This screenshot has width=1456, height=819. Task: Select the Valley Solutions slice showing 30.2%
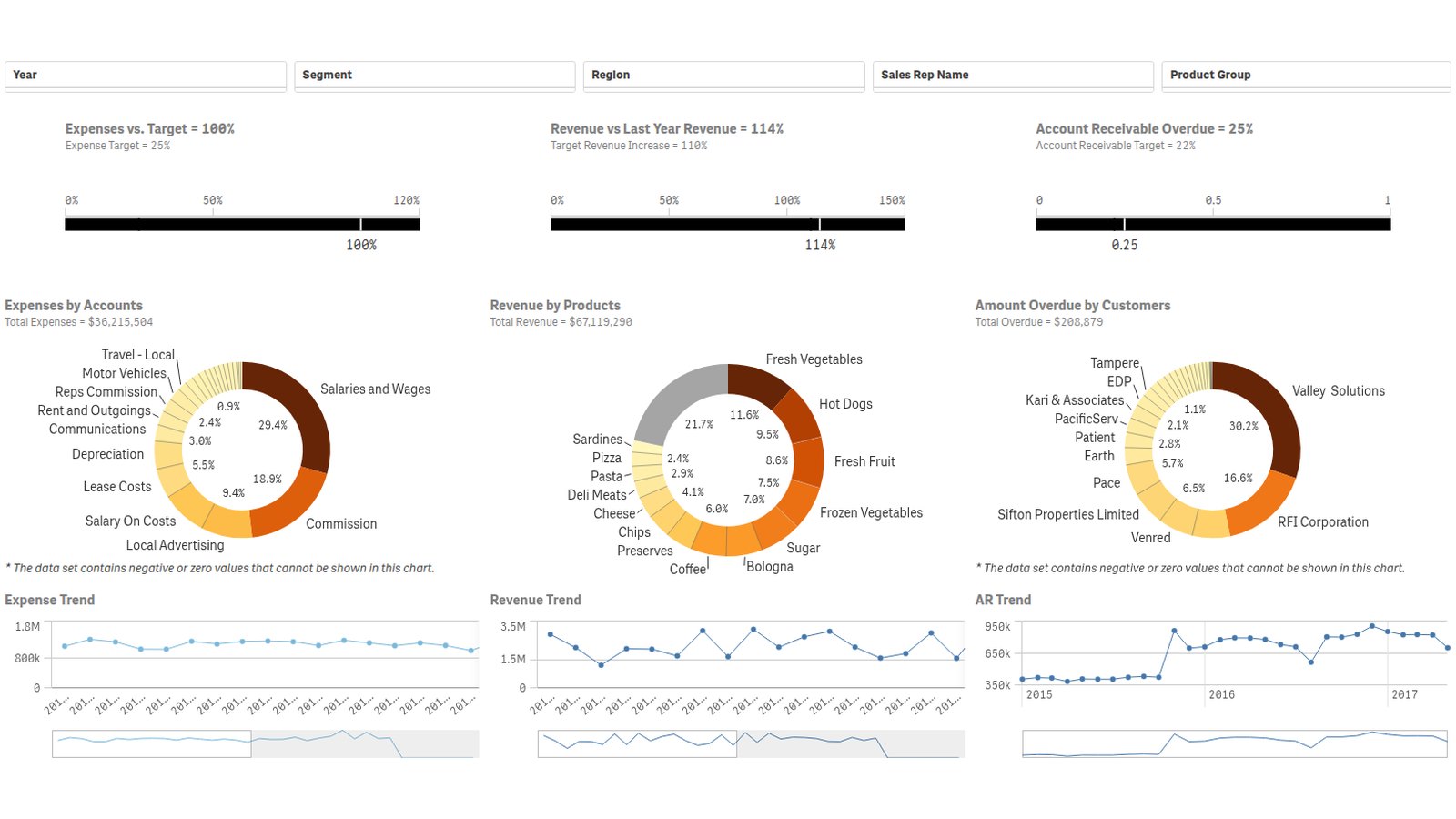(1276, 411)
